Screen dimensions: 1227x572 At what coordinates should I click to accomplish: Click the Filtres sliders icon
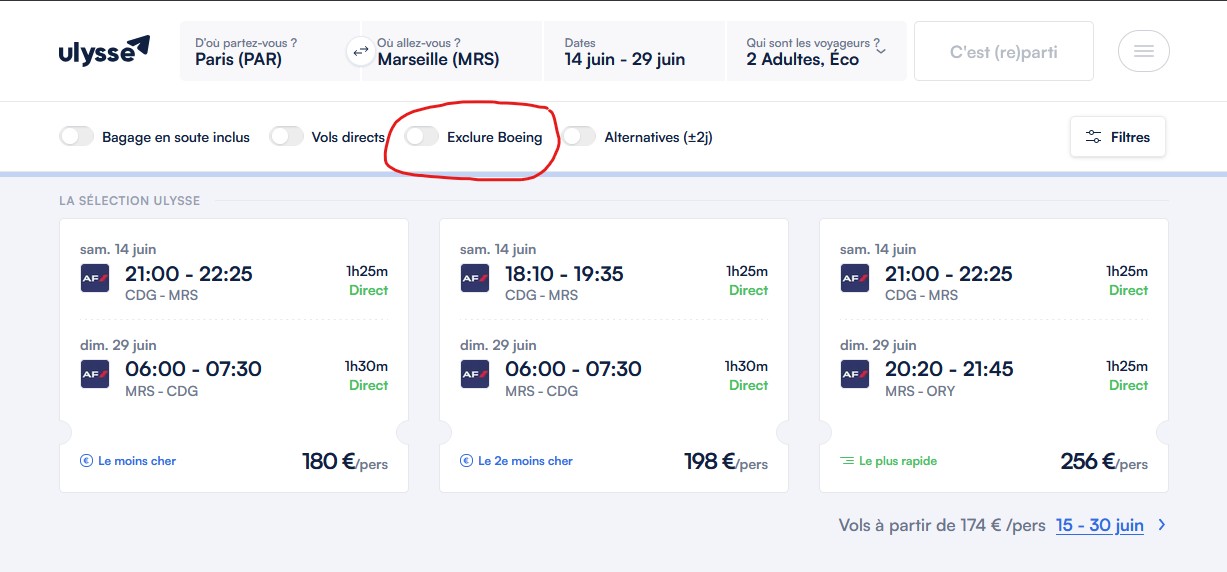(x=1094, y=137)
